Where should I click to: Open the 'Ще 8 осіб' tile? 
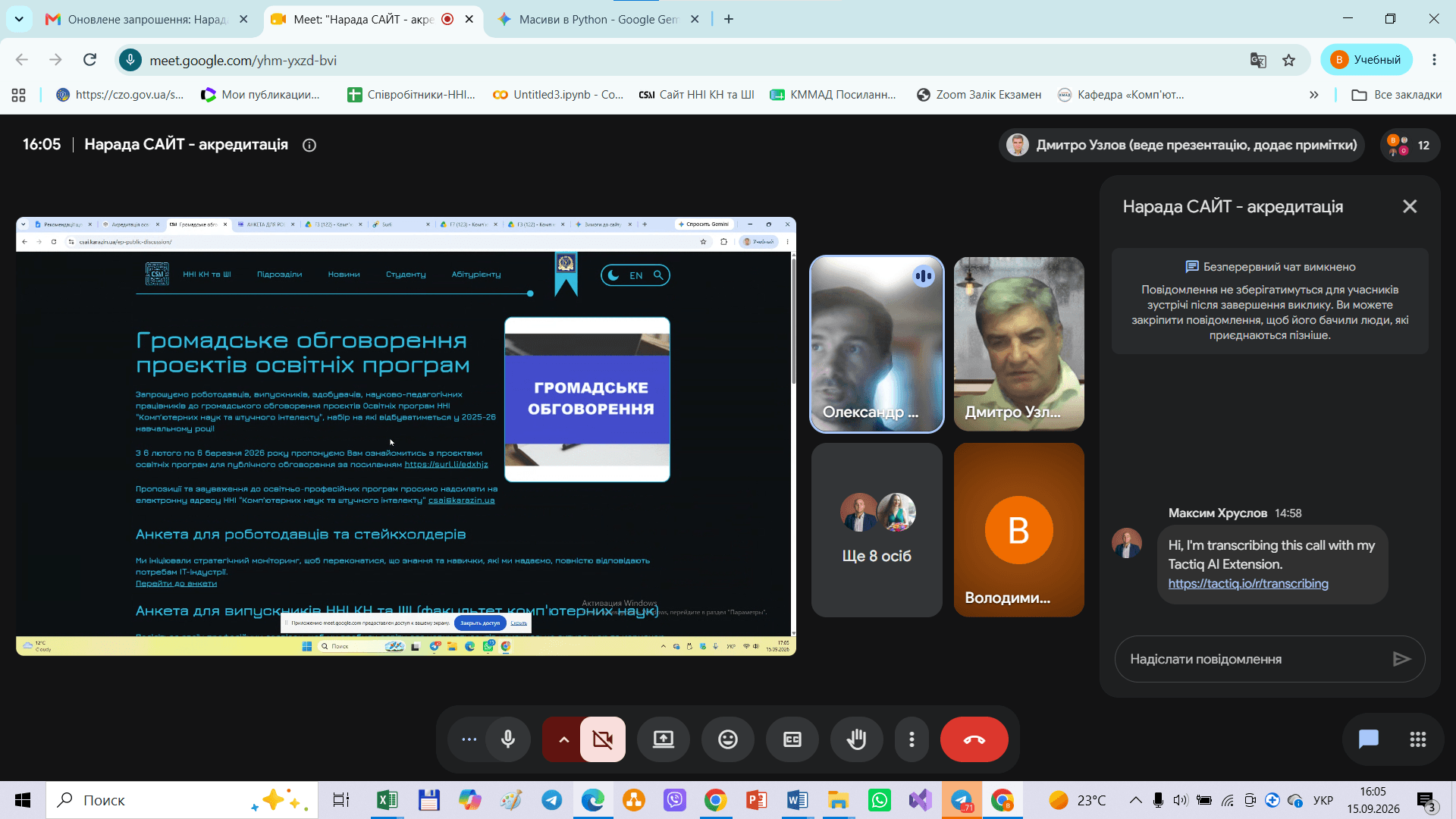coord(877,530)
